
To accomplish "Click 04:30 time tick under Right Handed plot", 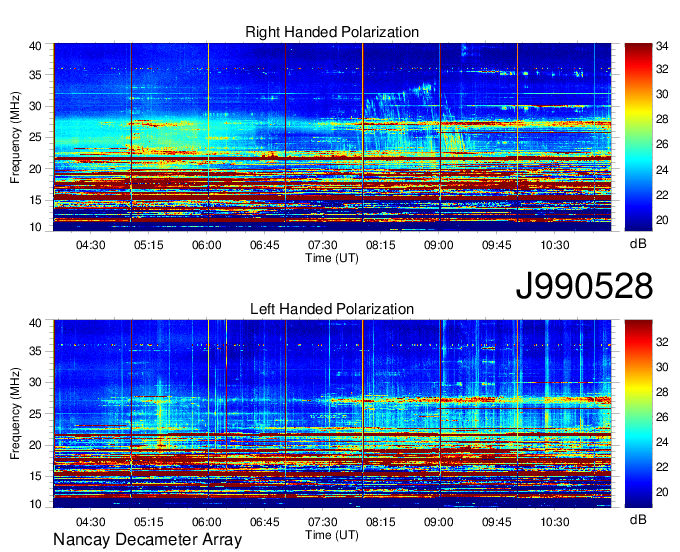I will coord(91,245).
